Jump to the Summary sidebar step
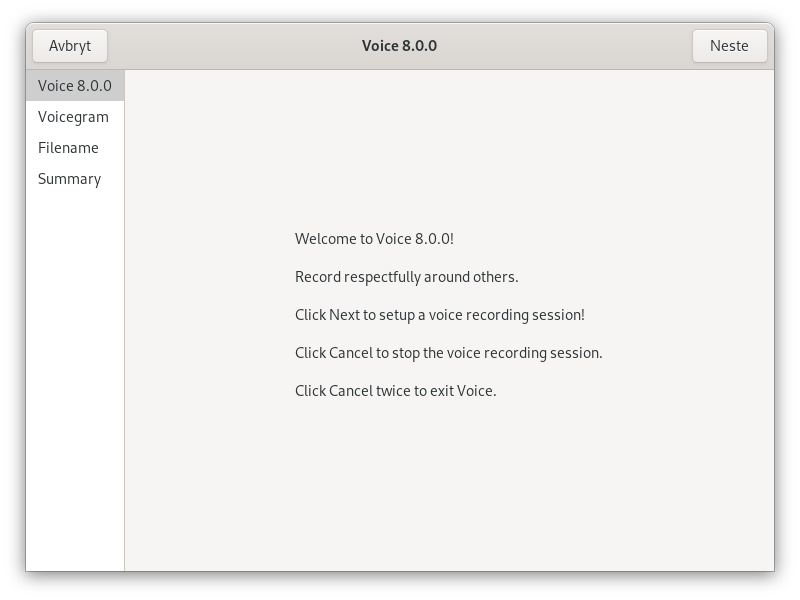This screenshot has height=600, width=800. pos(75,179)
